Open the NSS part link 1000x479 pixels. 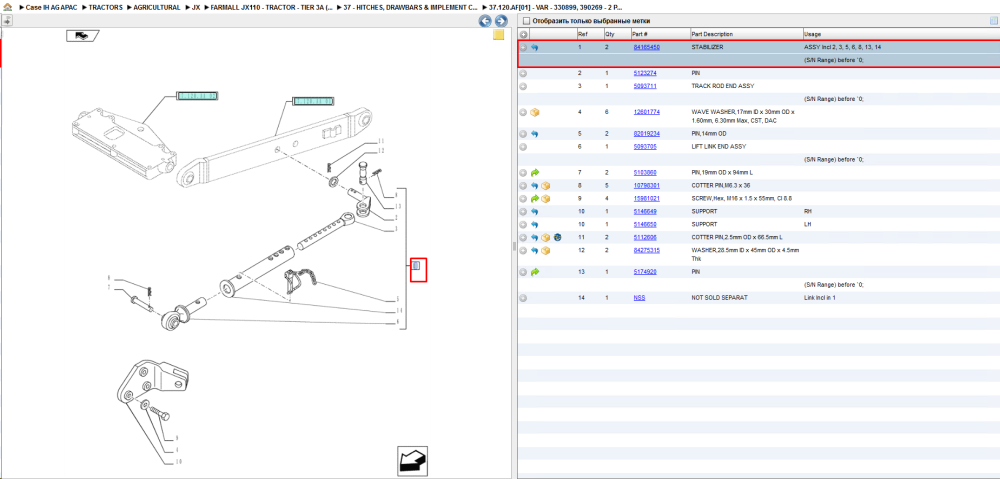639,298
